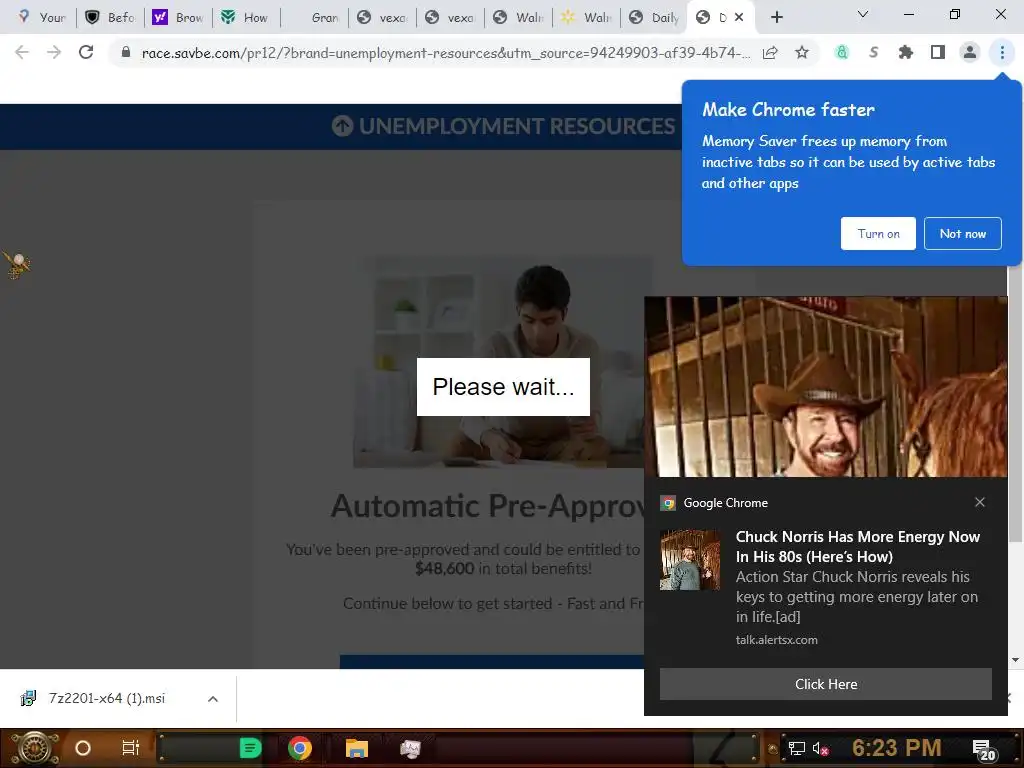Screen dimensions: 1024x768
Task: Switch to the 'Daily' tab
Action: tap(654, 18)
